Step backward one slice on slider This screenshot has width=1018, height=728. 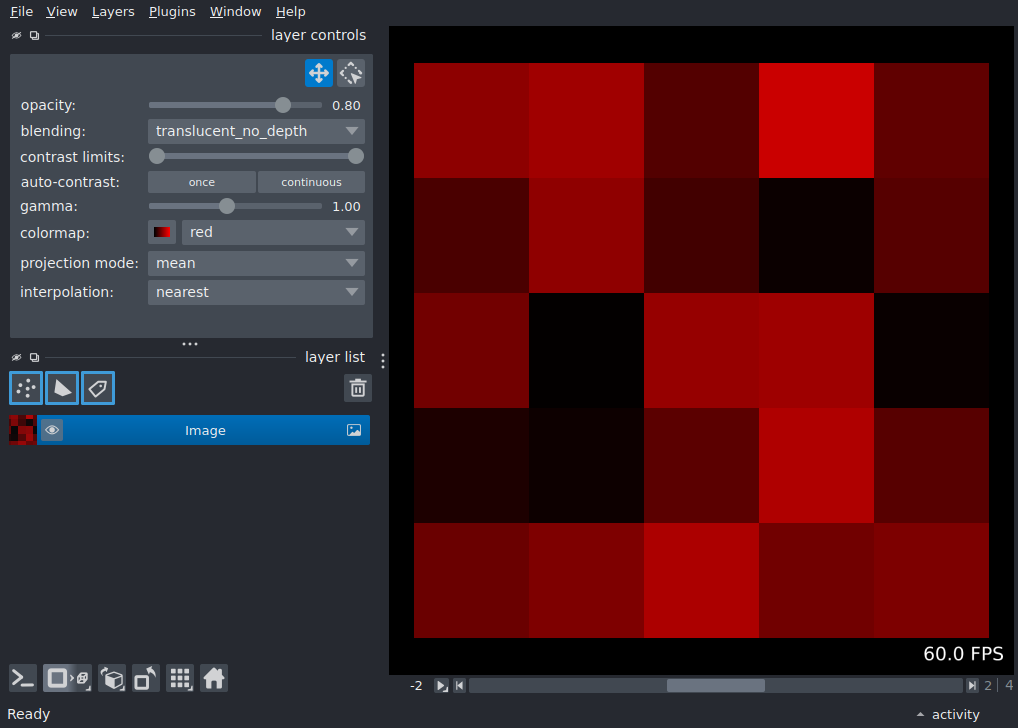(x=460, y=686)
